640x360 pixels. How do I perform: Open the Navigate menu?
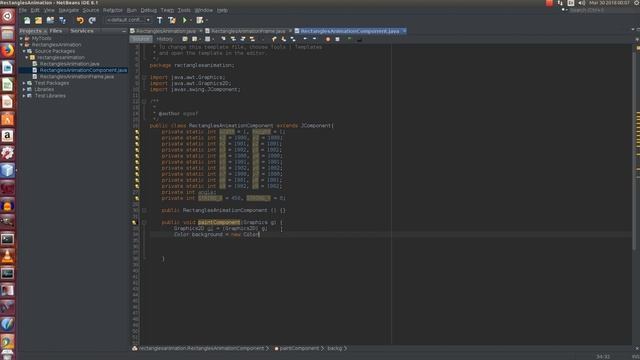coord(69,10)
